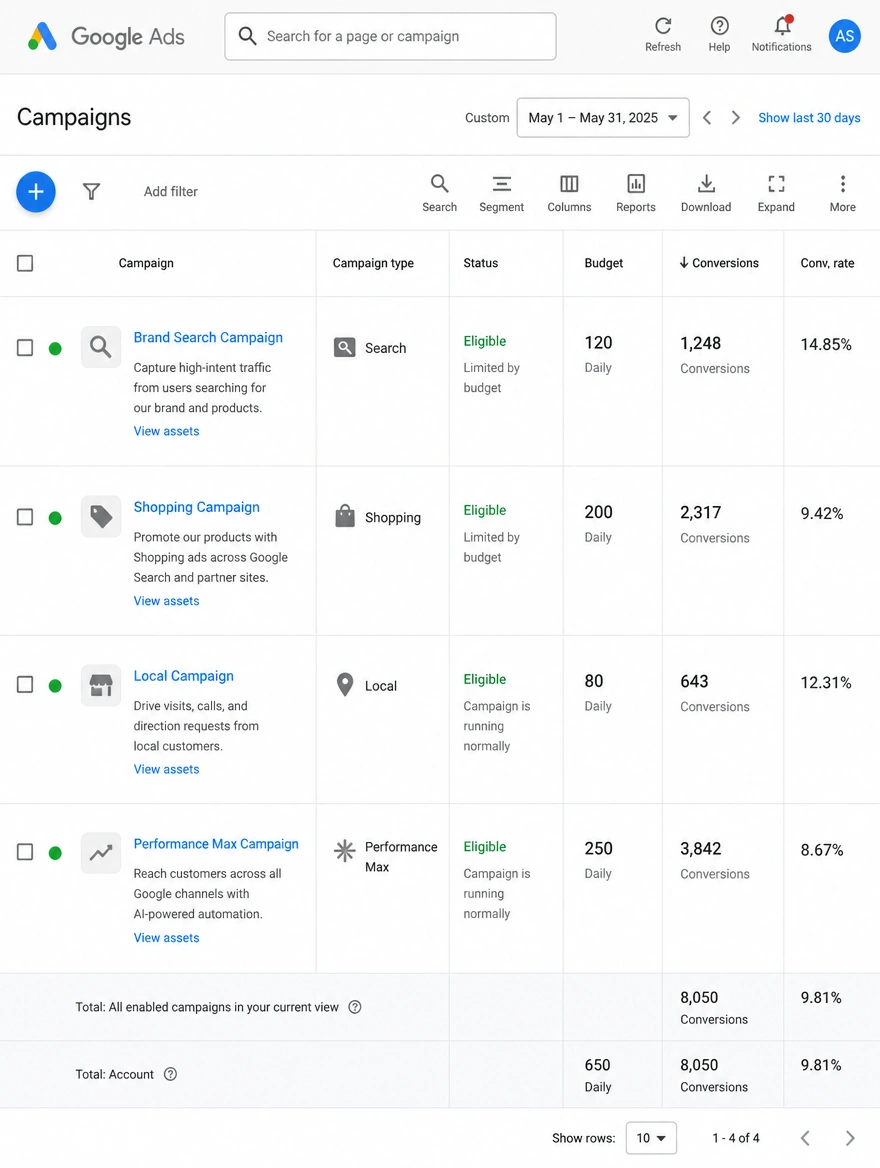Go to previous date range arrow
Viewport: 880px width, 1168px height.
click(707, 118)
